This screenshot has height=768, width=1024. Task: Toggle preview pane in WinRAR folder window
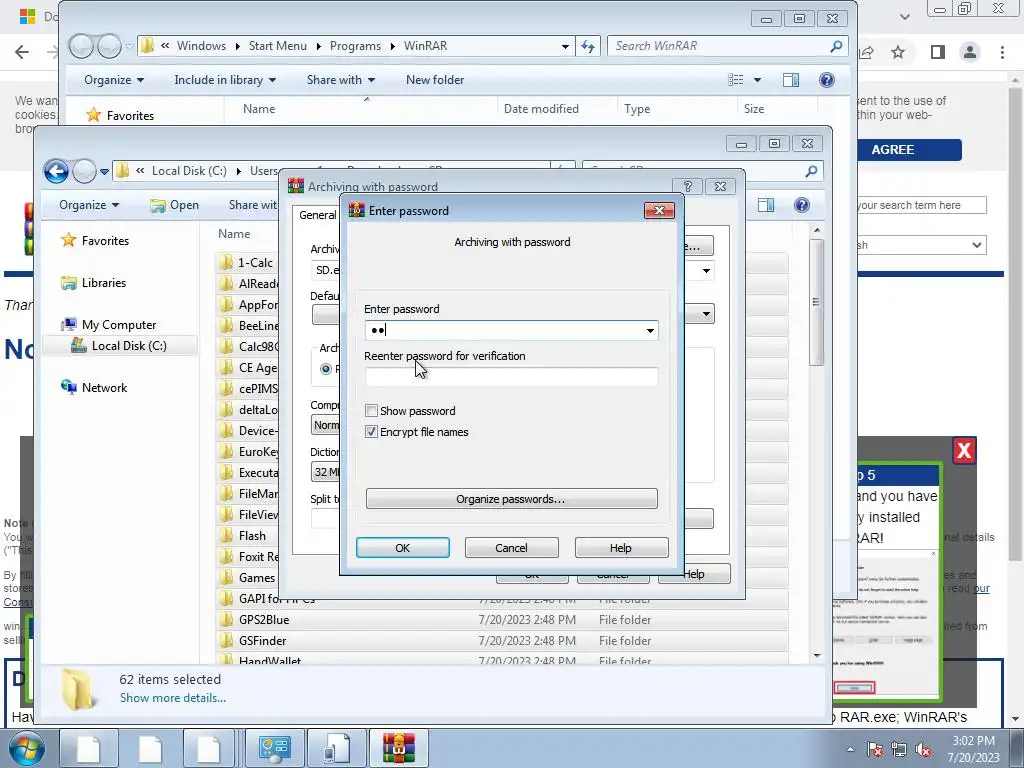(x=791, y=80)
